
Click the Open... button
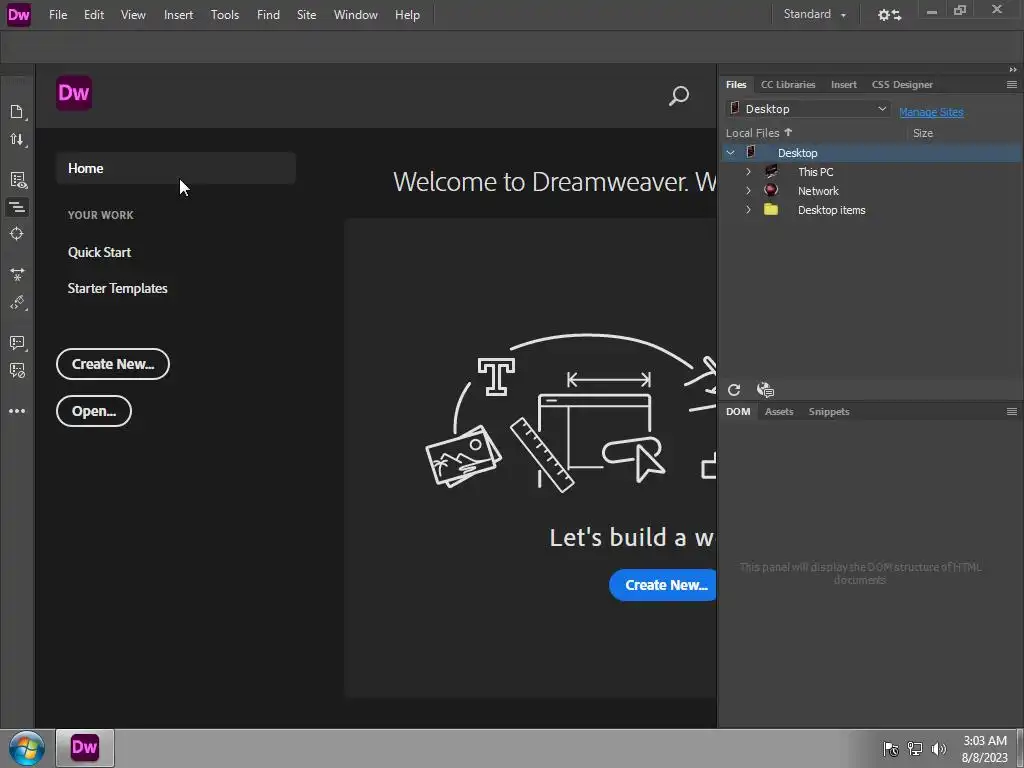click(x=94, y=411)
